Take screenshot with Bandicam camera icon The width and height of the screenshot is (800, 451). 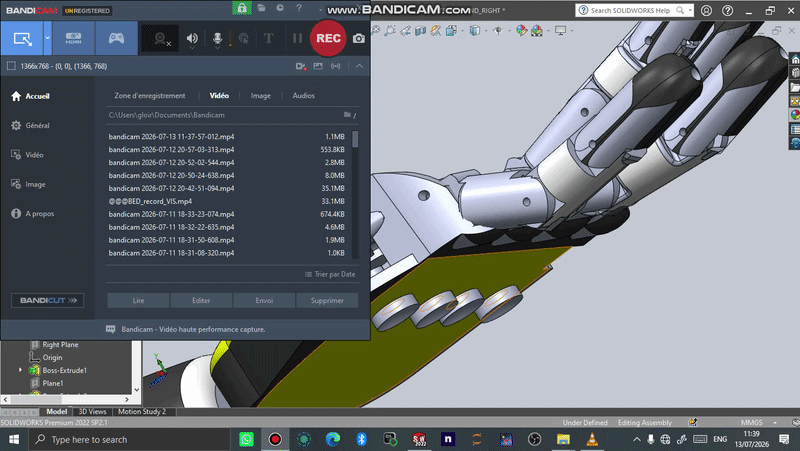tap(359, 38)
